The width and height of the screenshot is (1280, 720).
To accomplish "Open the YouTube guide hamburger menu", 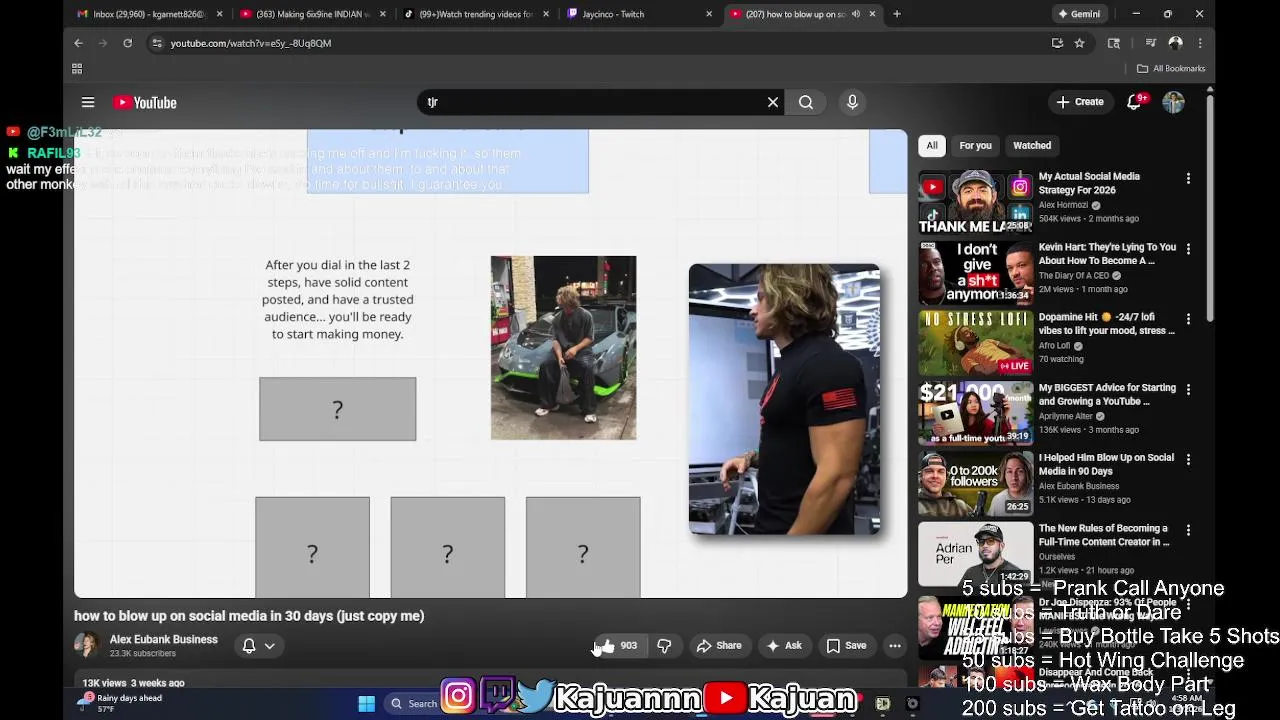I will [x=88, y=102].
